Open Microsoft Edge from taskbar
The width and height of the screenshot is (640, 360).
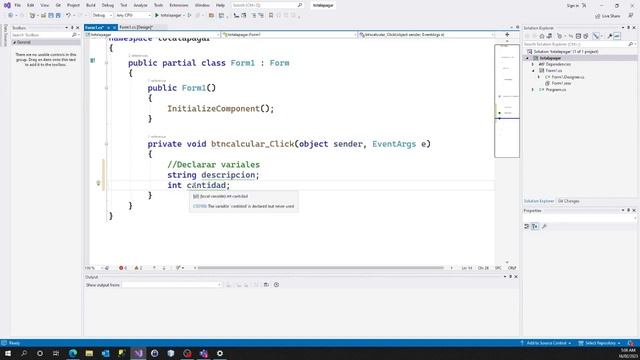point(73,353)
